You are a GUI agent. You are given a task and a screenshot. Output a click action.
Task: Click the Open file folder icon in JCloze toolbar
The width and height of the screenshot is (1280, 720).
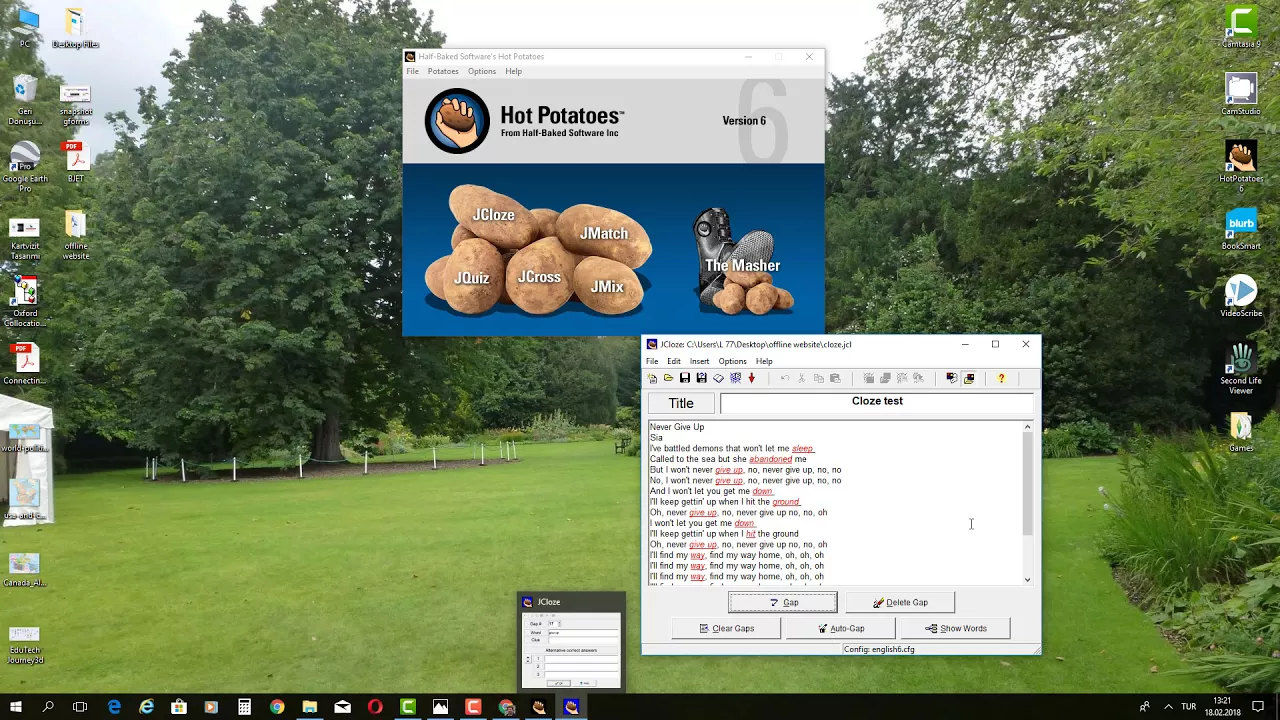(x=668, y=378)
